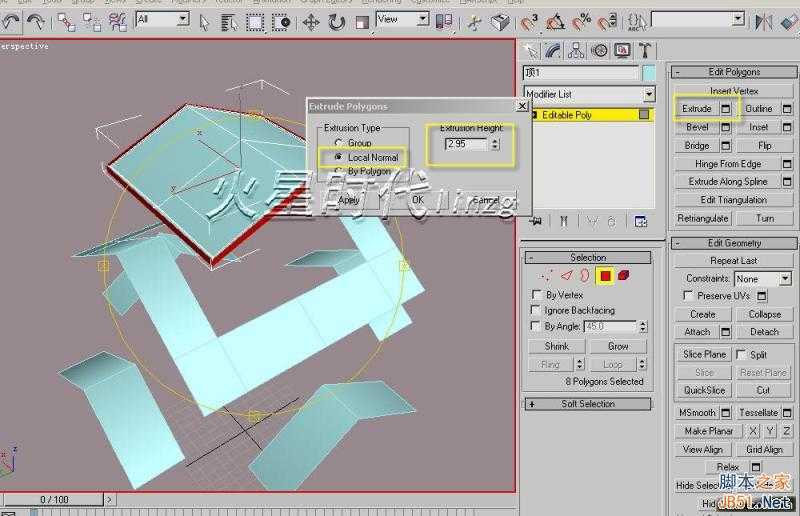Enable the By Angle checkbox
Viewport: 800px width, 516px height.
pyautogui.click(x=535, y=326)
